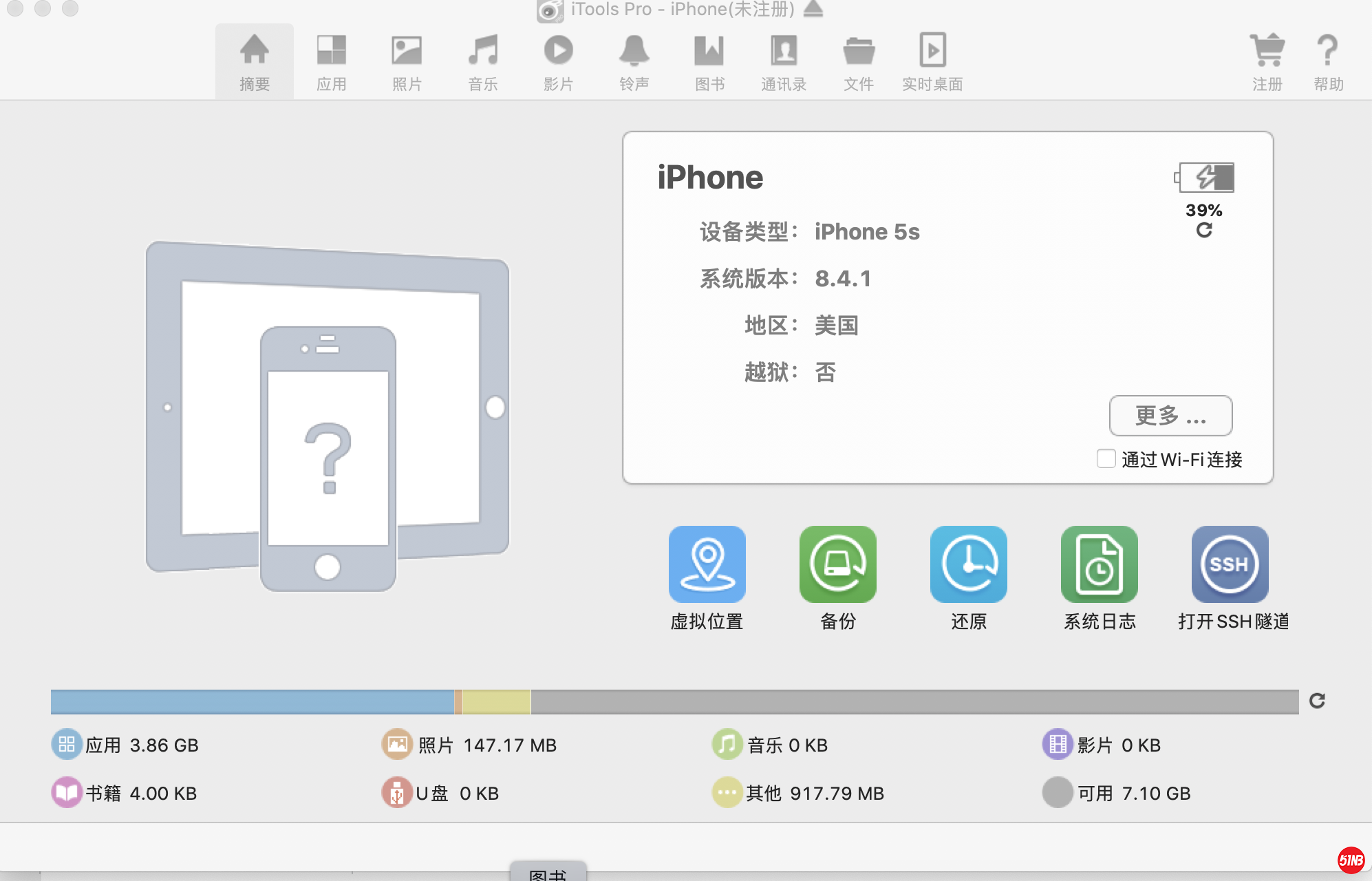1372x881 pixels.
Task: Refresh the storage usage bar
Action: (1317, 701)
